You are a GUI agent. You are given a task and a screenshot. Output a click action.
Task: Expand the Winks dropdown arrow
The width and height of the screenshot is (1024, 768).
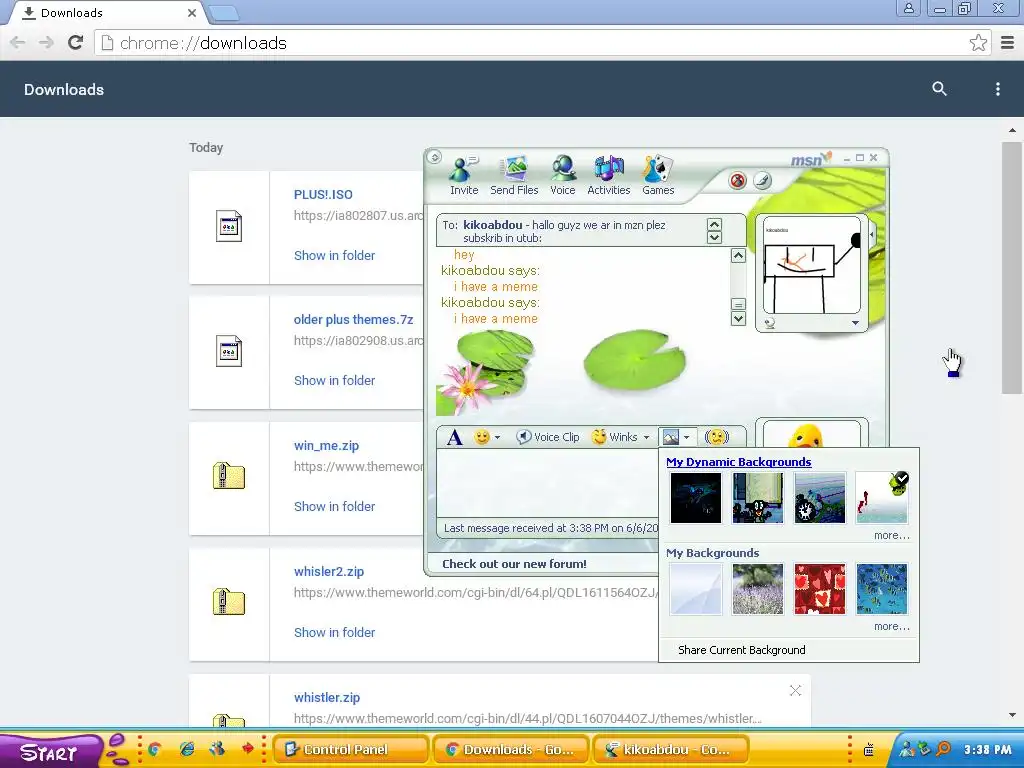tap(647, 438)
